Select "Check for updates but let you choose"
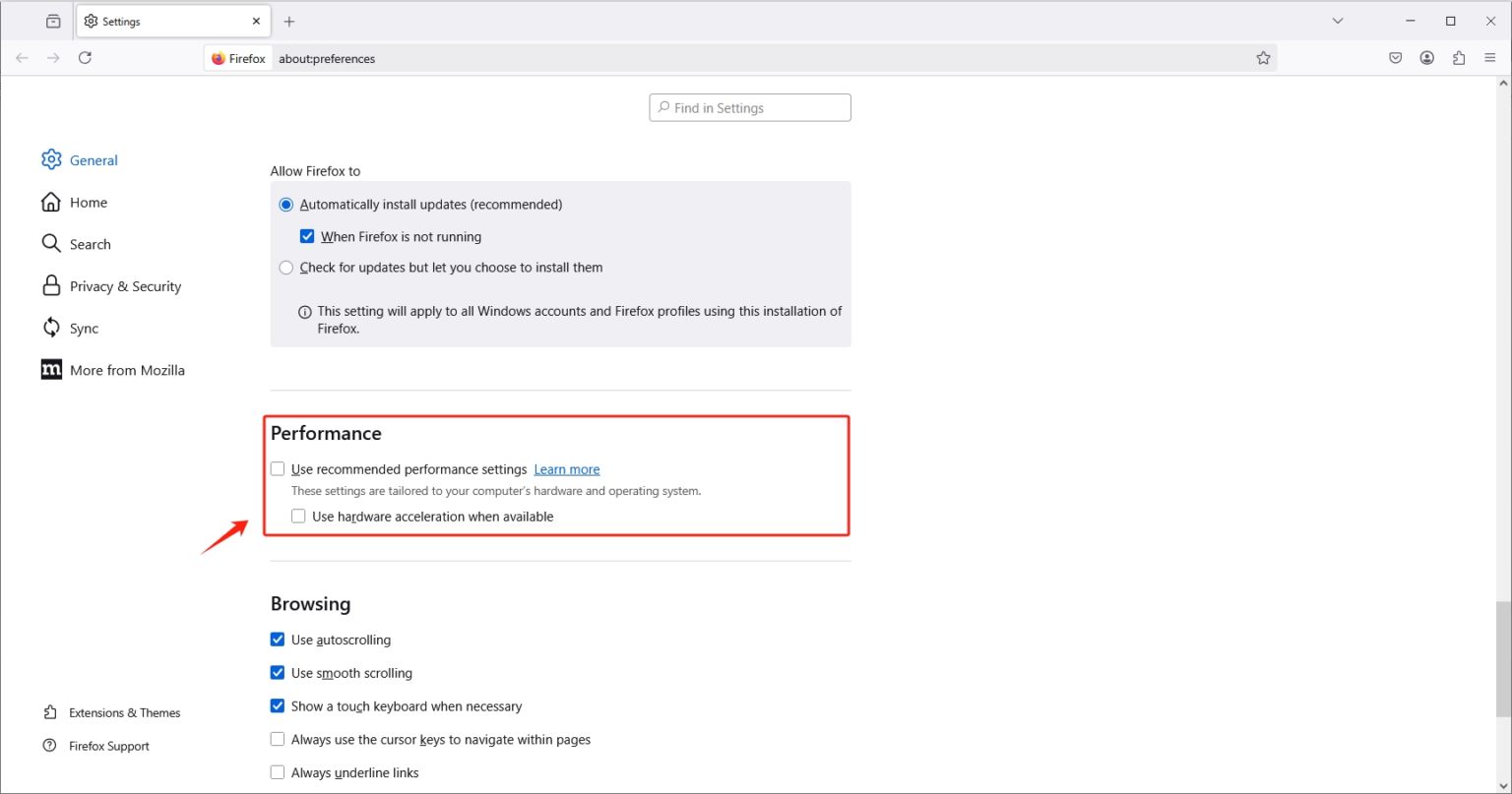This screenshot has height=794, width=1512. click(x=285, y=267)
